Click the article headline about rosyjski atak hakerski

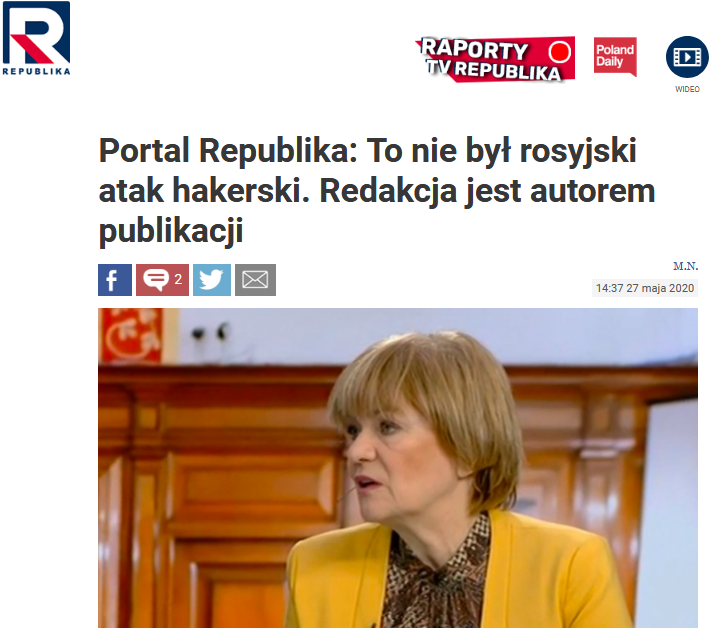[x=377, y=191]
